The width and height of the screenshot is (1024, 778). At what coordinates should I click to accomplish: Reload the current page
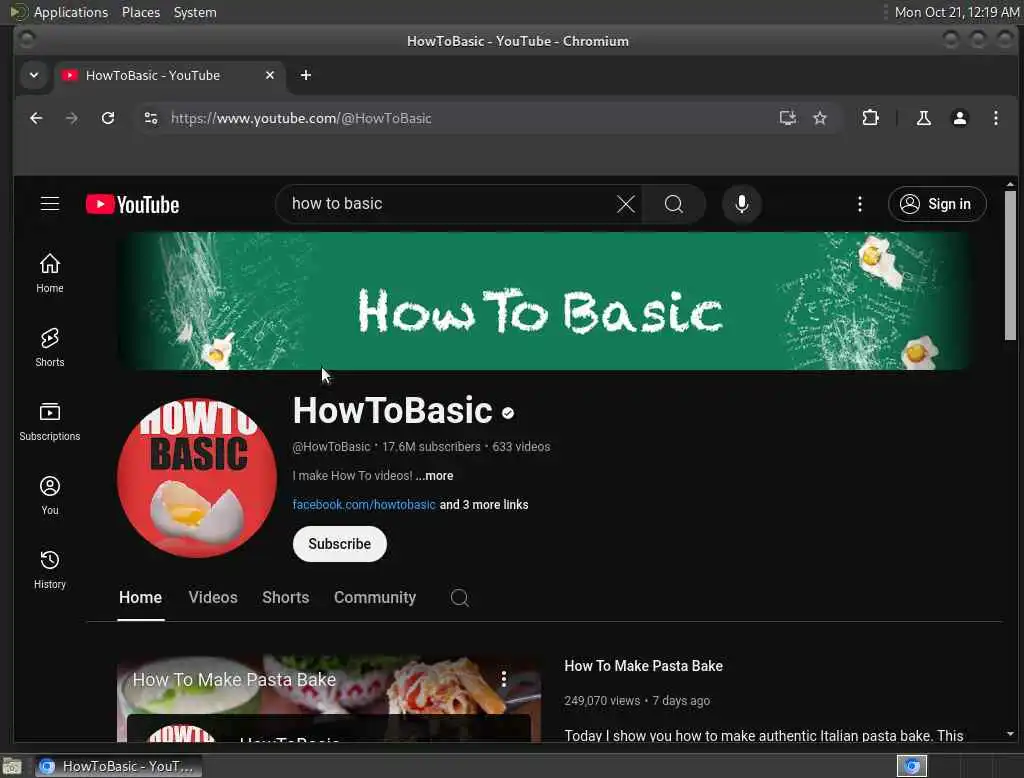(108, 118)
